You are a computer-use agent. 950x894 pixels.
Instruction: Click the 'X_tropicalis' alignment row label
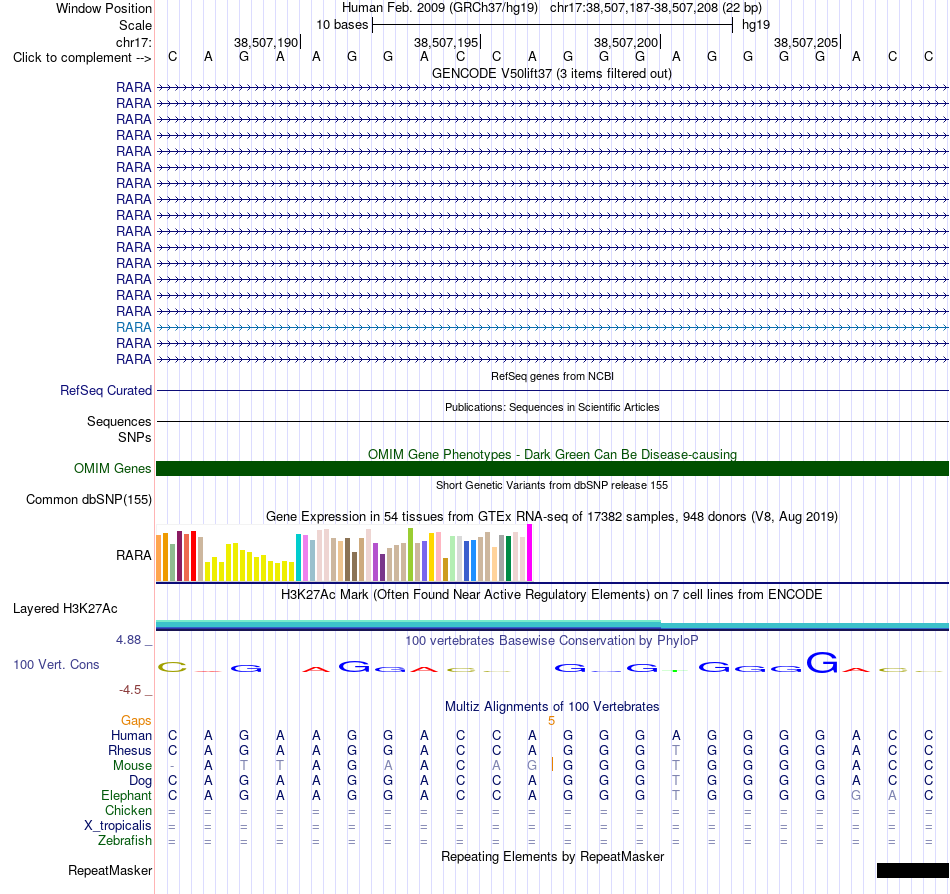118,826
